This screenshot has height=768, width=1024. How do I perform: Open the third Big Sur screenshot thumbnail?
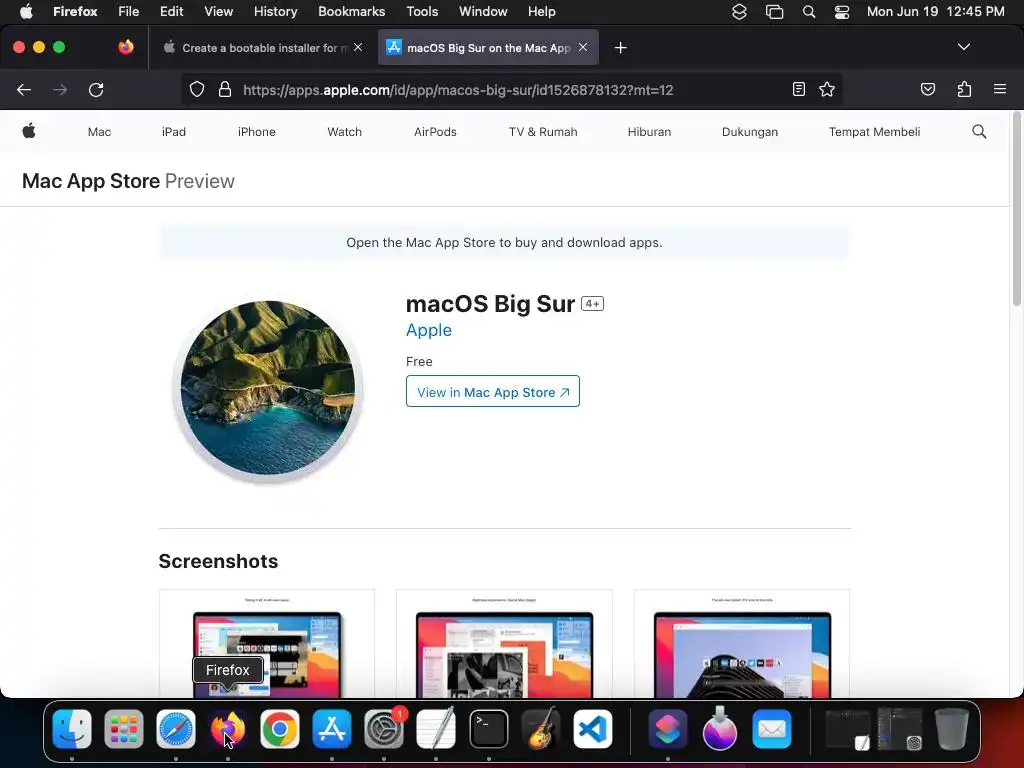point(742,643)
